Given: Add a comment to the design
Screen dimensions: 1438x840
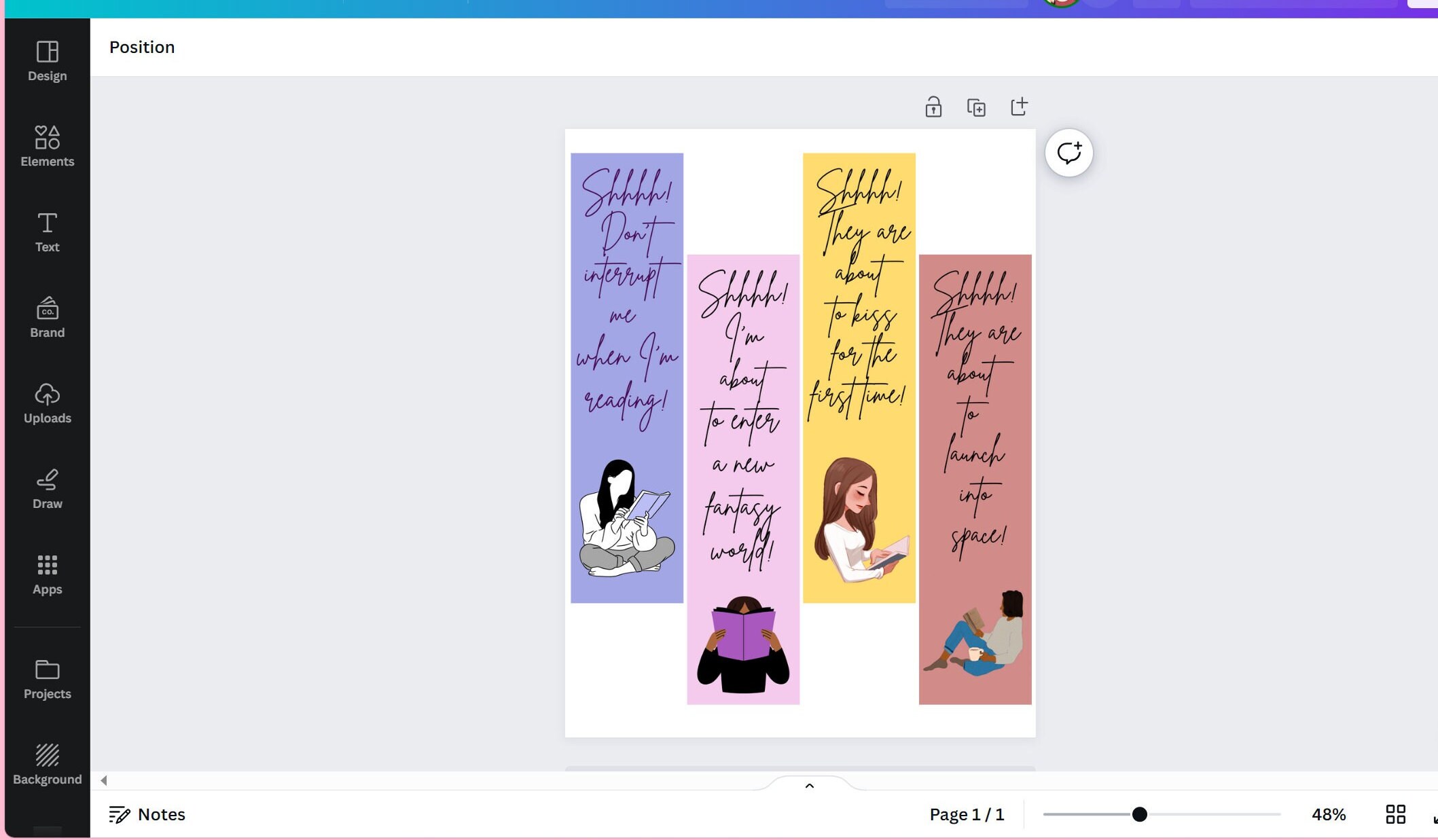Looking at the screenshot, I should click(x=1068, y=152).
